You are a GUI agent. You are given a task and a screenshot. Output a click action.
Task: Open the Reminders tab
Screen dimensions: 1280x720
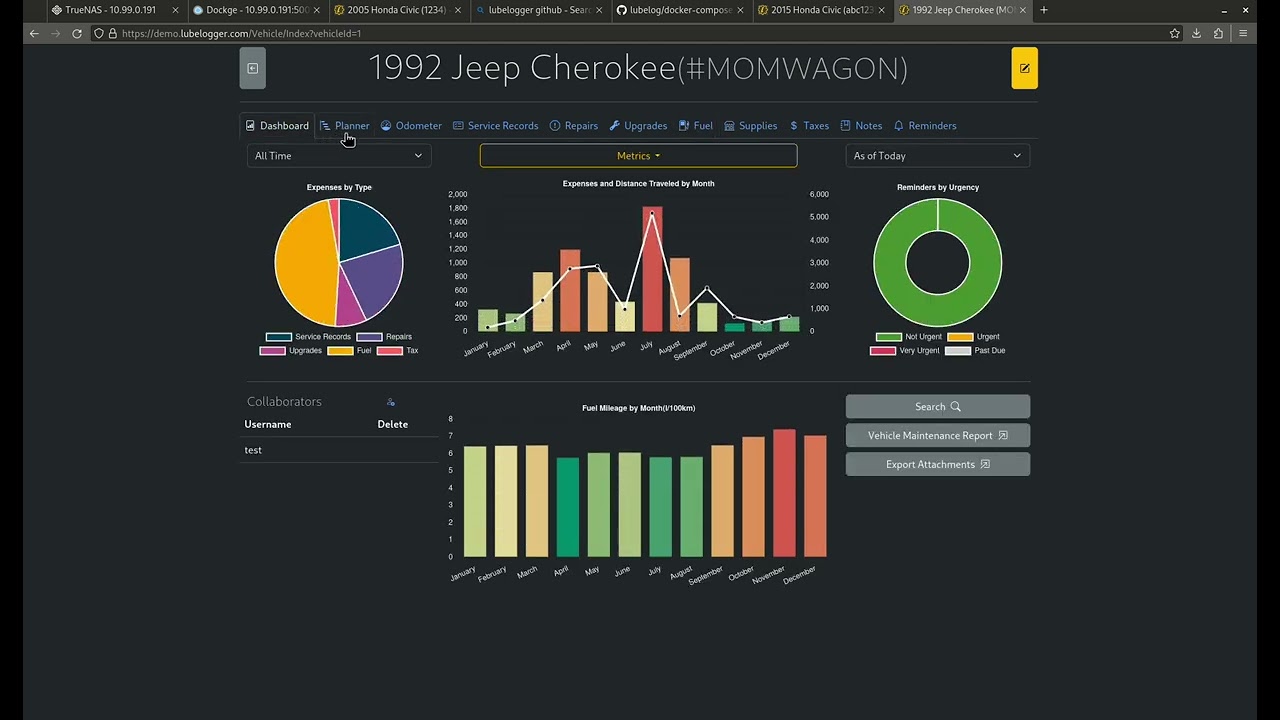(x=925, y=126)
